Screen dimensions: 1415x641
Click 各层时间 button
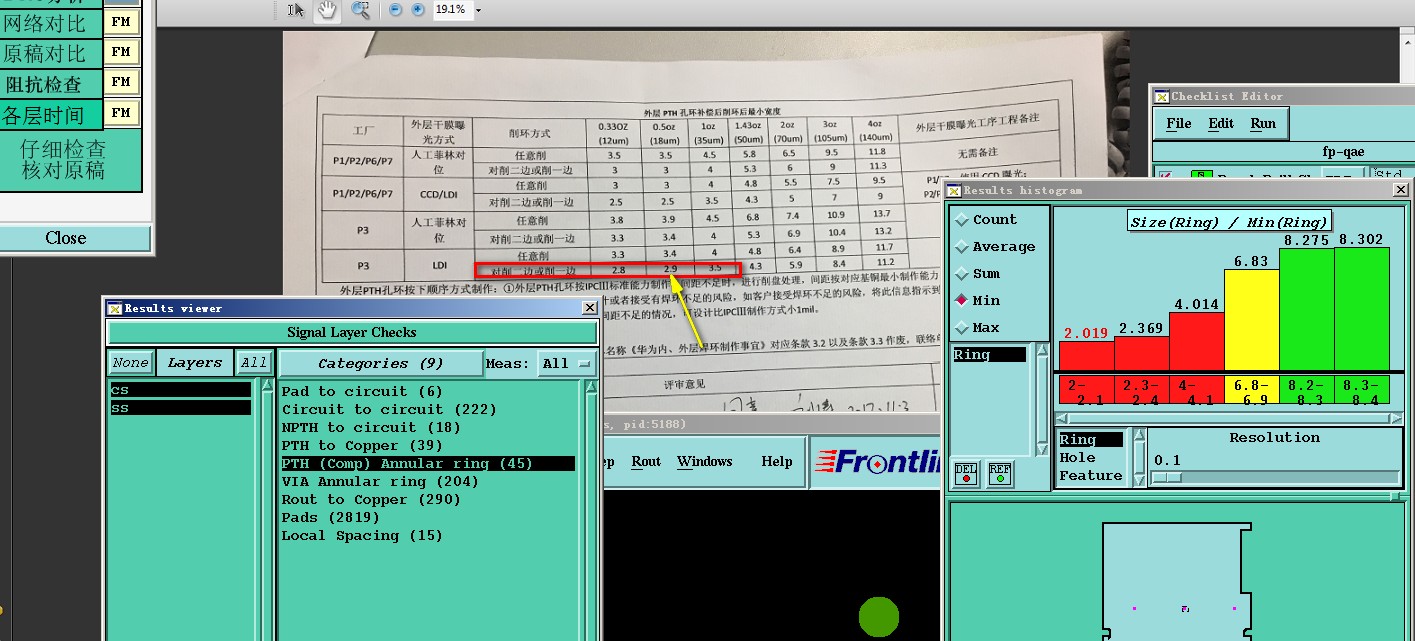[x=51, y=114]
